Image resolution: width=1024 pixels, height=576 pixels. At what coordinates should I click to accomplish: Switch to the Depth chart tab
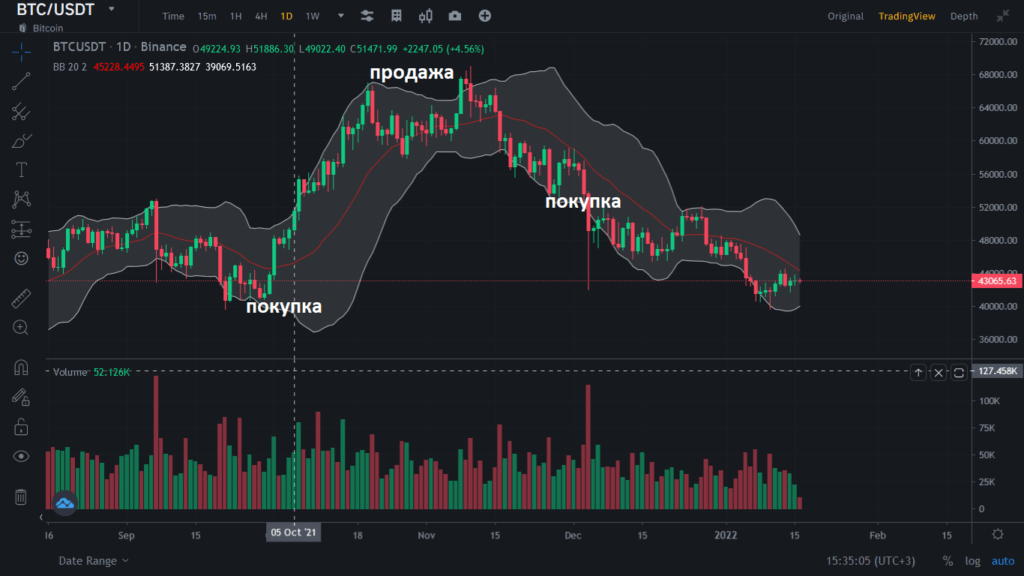pyautogui.click(x=964, y=16)
